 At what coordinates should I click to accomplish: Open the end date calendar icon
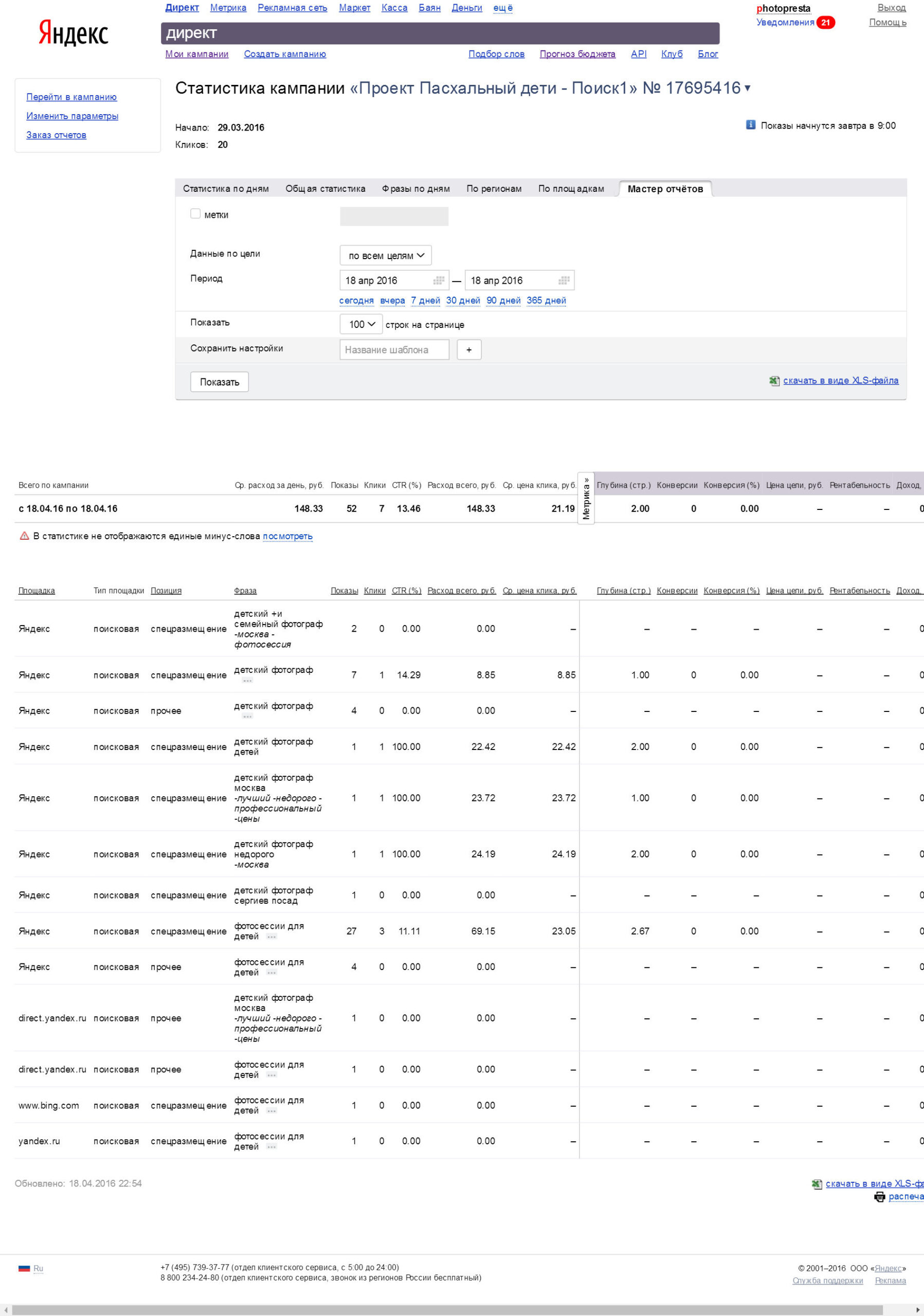pos(564,280)
